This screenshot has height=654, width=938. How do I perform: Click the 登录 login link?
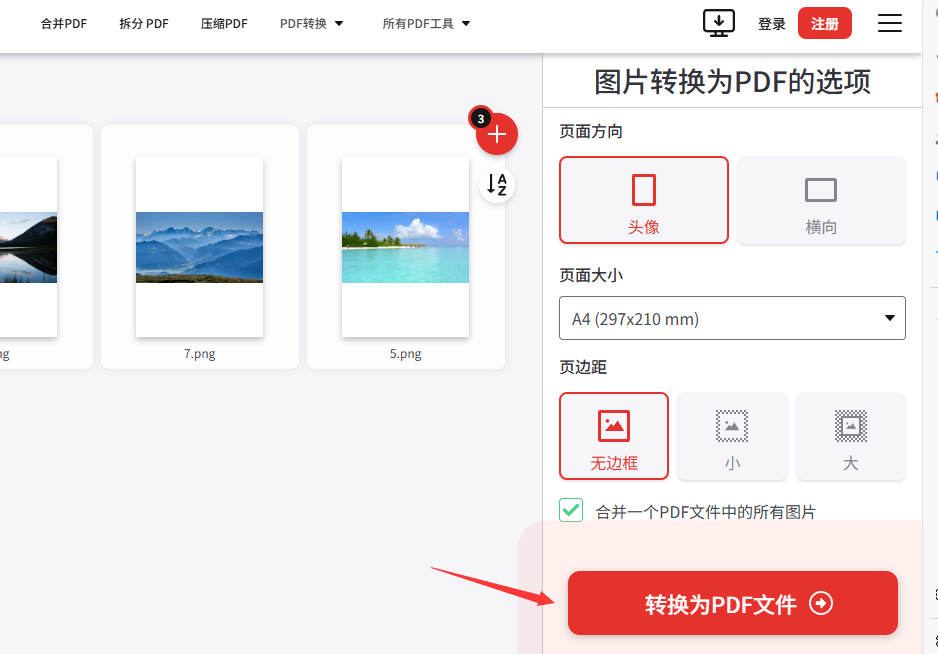click(771, 24)
